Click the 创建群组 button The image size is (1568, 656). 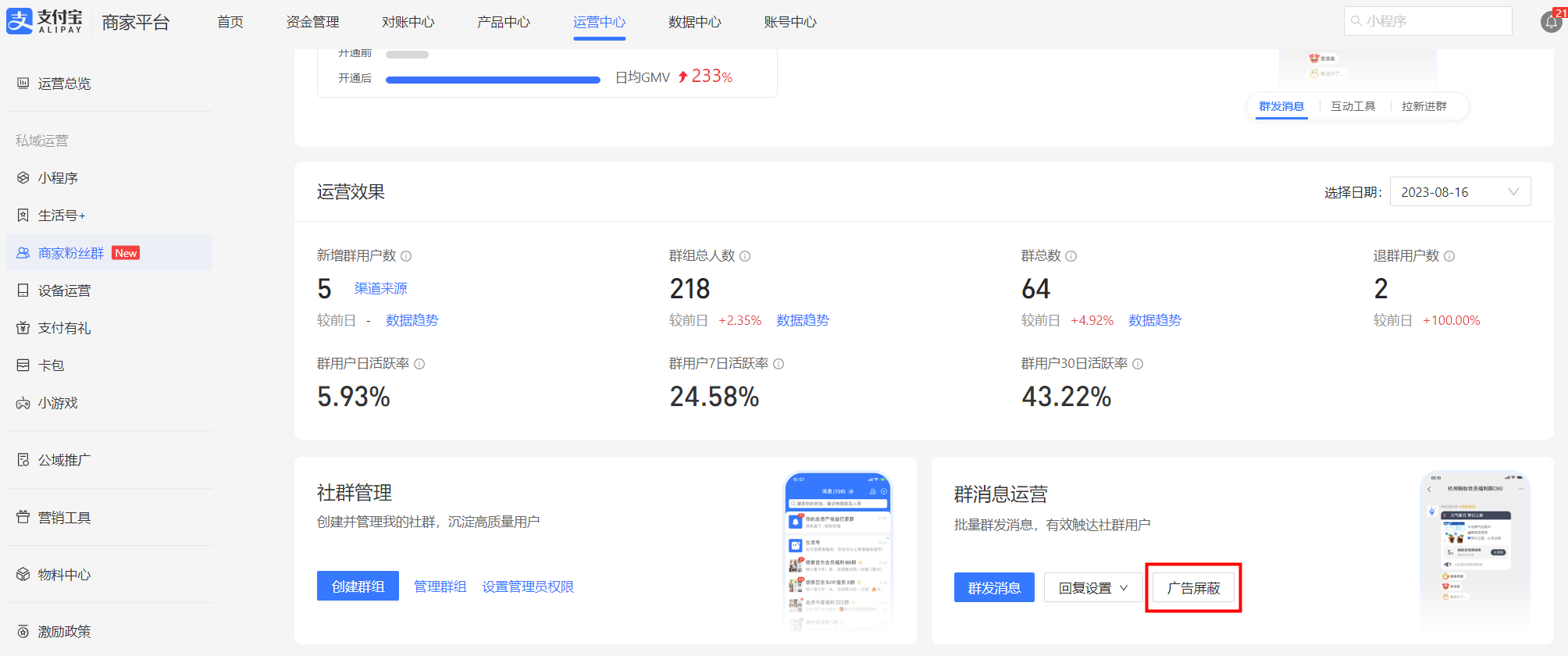(358, 586)
